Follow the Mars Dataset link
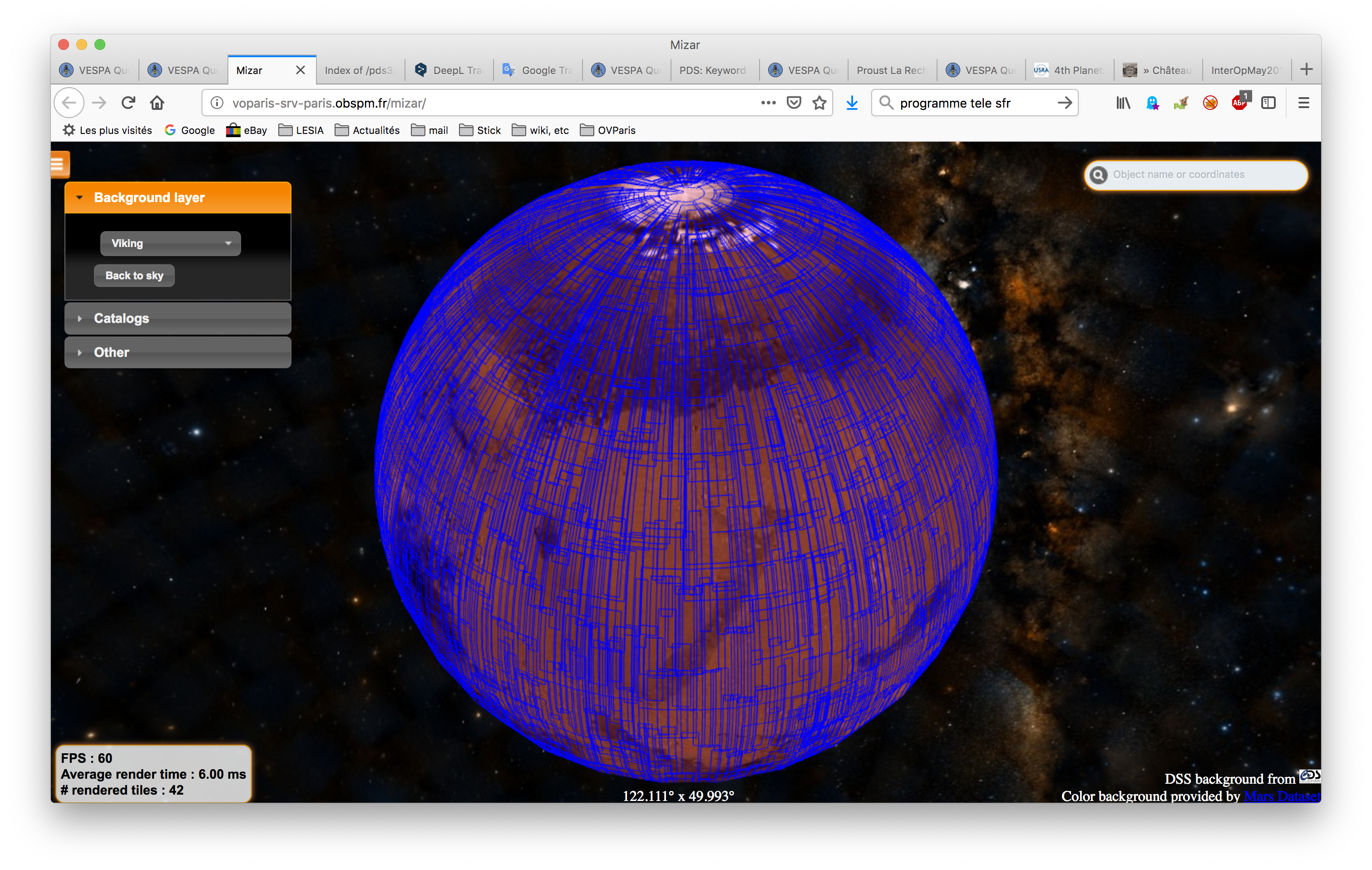This screenshot has height=870, width=1372. point(1281,796)
